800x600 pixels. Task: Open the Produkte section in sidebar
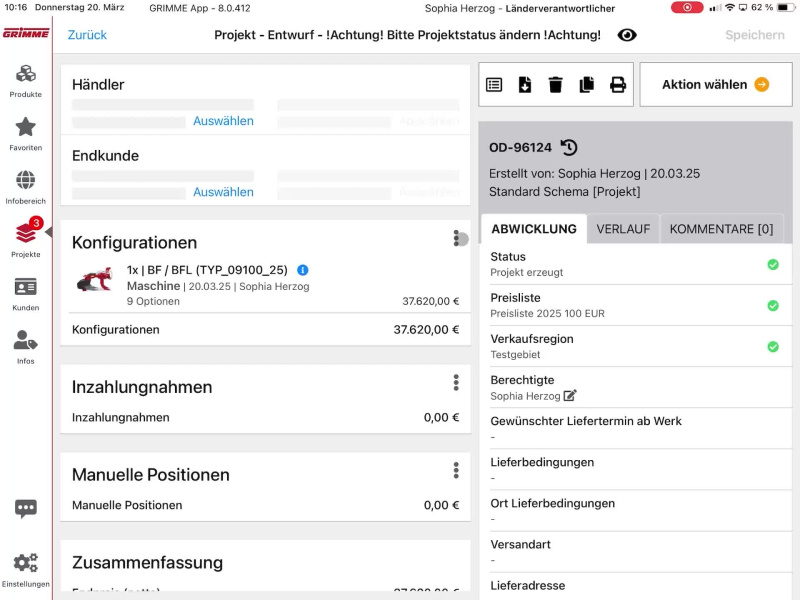pos(26,81)
